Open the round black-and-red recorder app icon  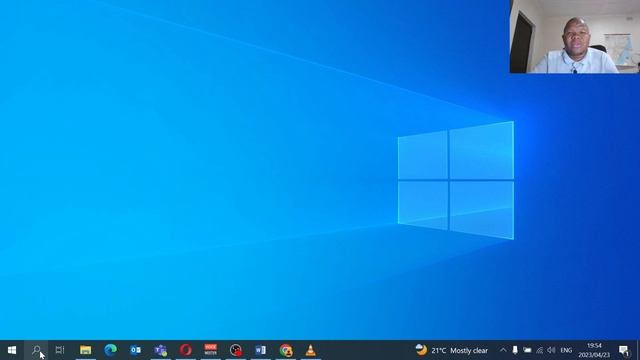236,350
